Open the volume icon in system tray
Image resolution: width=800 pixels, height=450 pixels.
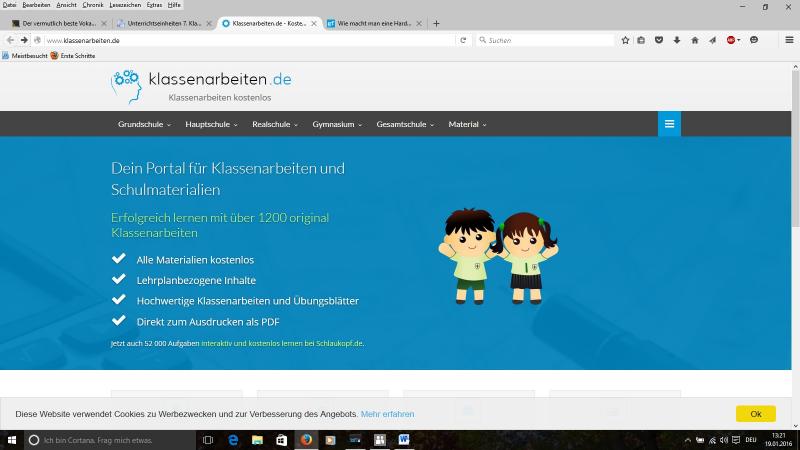click(723, 440)
